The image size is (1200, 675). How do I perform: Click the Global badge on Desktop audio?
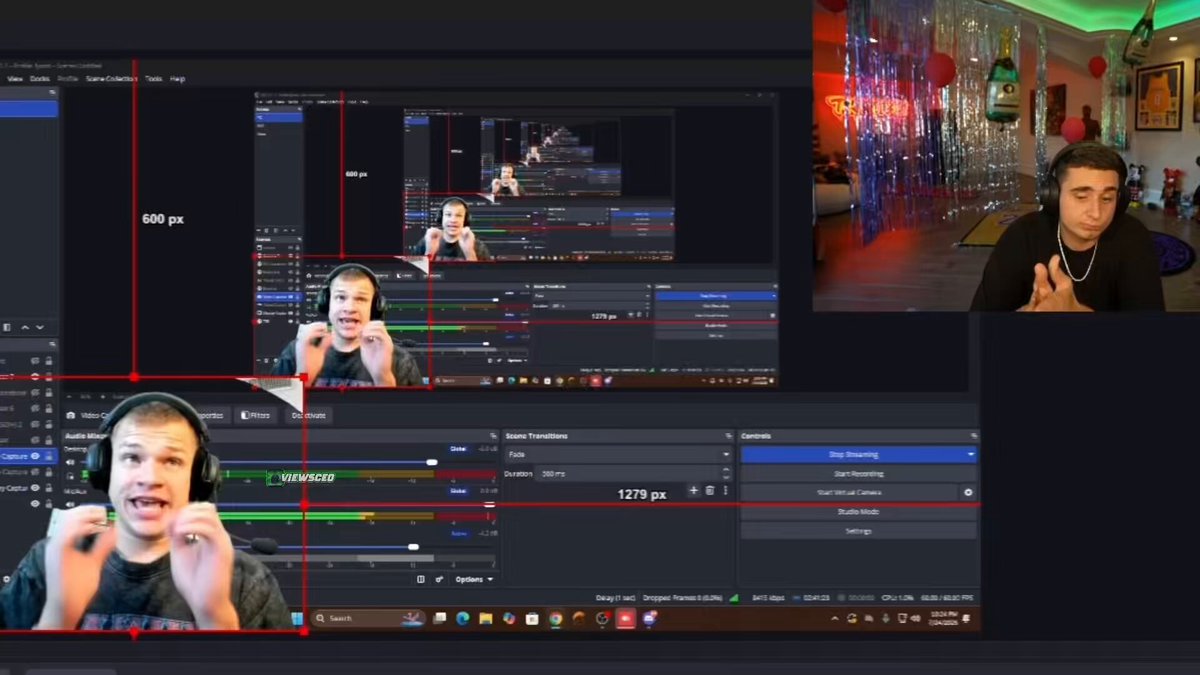[x=458, y=449]
